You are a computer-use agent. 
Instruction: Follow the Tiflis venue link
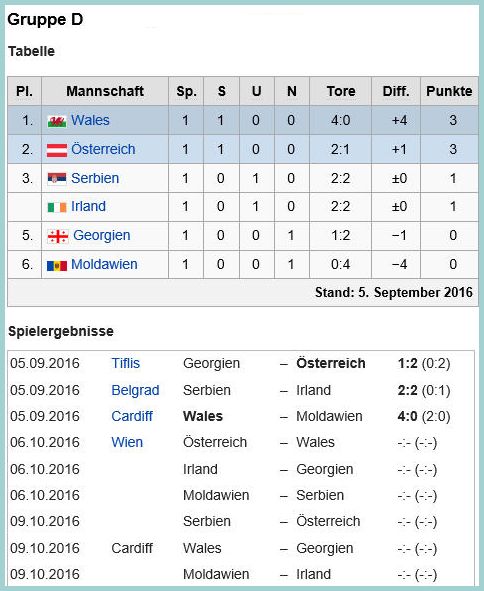[126, 363]
